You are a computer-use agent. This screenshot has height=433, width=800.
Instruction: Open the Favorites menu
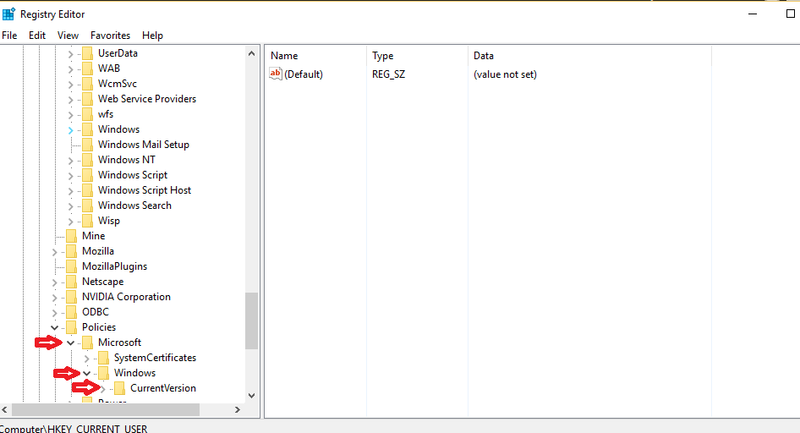110,35
